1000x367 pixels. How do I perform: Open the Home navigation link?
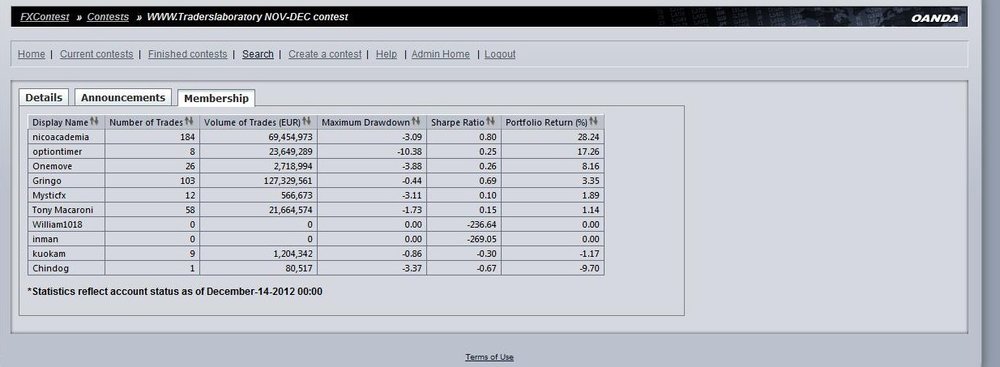[x=31, y=54]
